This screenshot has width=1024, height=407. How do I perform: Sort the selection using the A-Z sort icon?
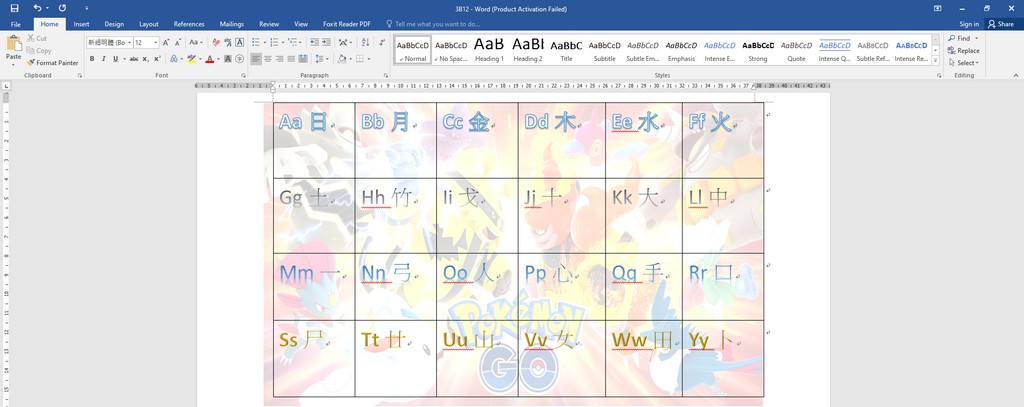[364, 42]
